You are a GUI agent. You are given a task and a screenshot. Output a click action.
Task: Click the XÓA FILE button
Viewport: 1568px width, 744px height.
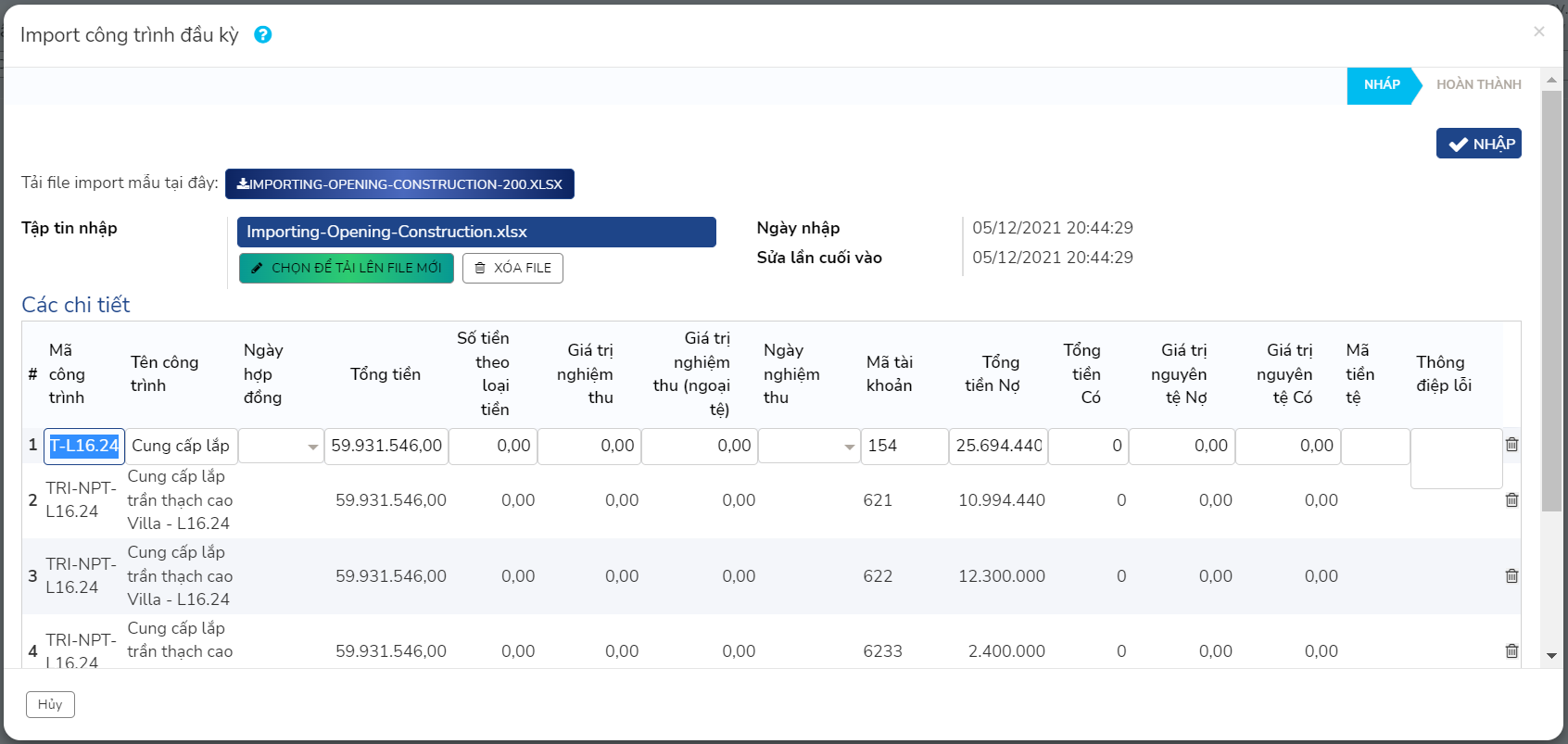click(512, 268)
